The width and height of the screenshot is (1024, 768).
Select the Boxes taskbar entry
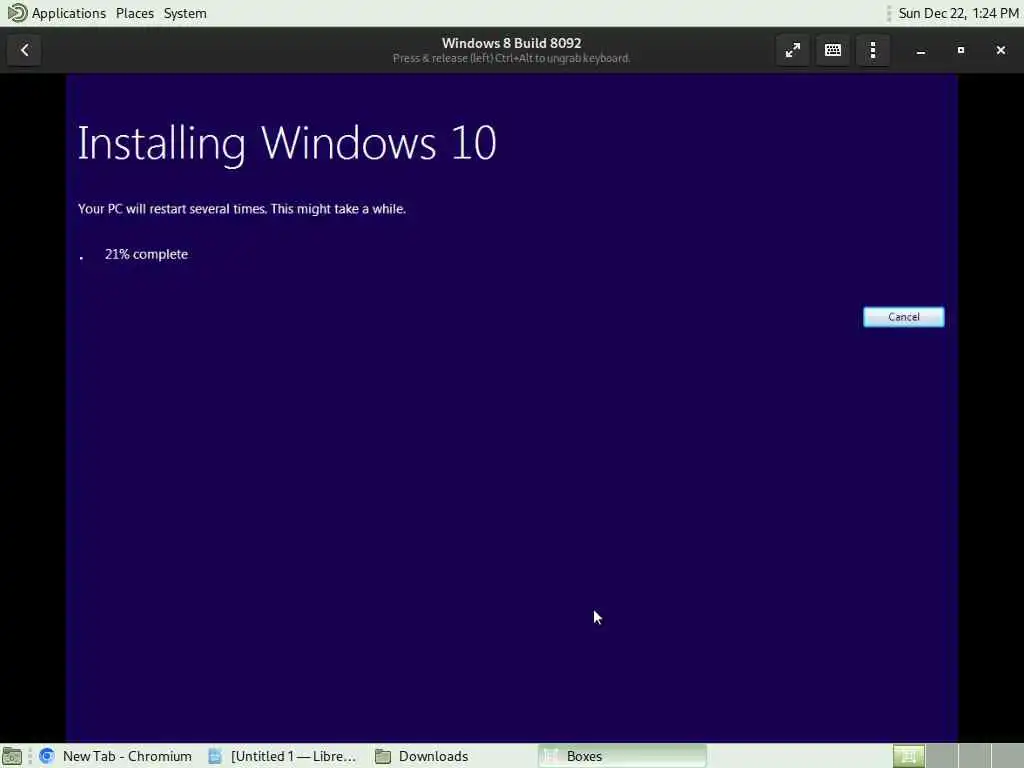click(x=622, y=756)
